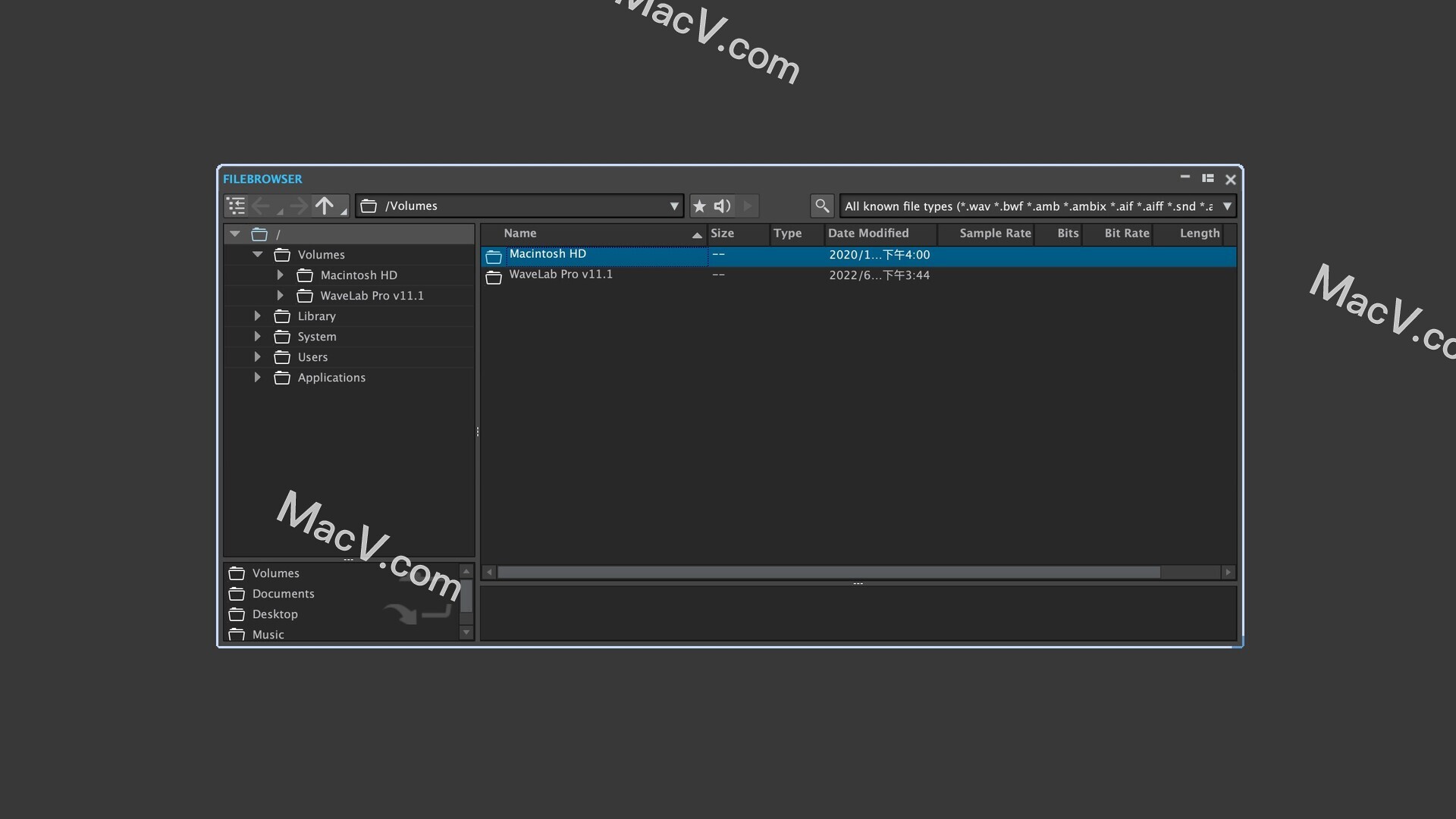Sort by the Bits column header
This screenshot has width=1456, height=819.
pyautogui.click(x=1059, y=234)
